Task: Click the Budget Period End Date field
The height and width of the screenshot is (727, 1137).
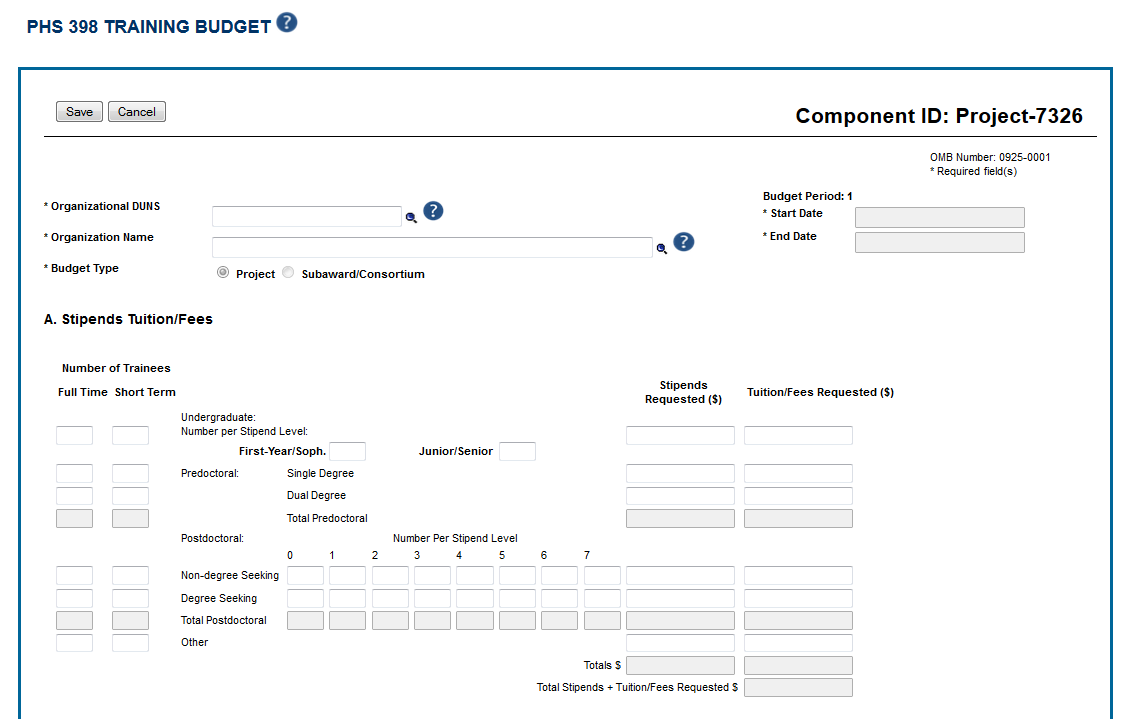Action: tap(939, 243)
